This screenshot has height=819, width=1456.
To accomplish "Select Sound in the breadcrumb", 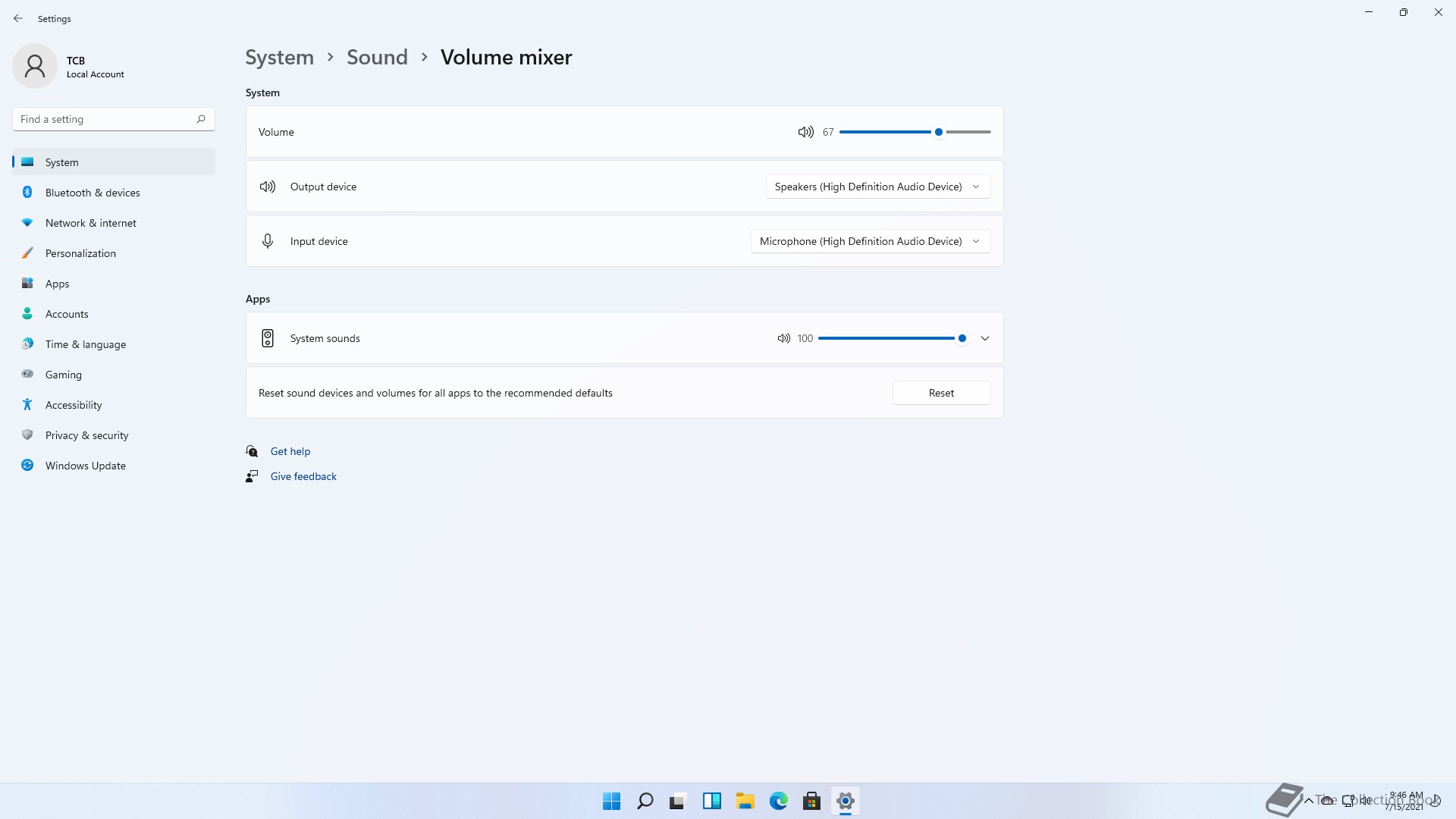I will 377,57.
